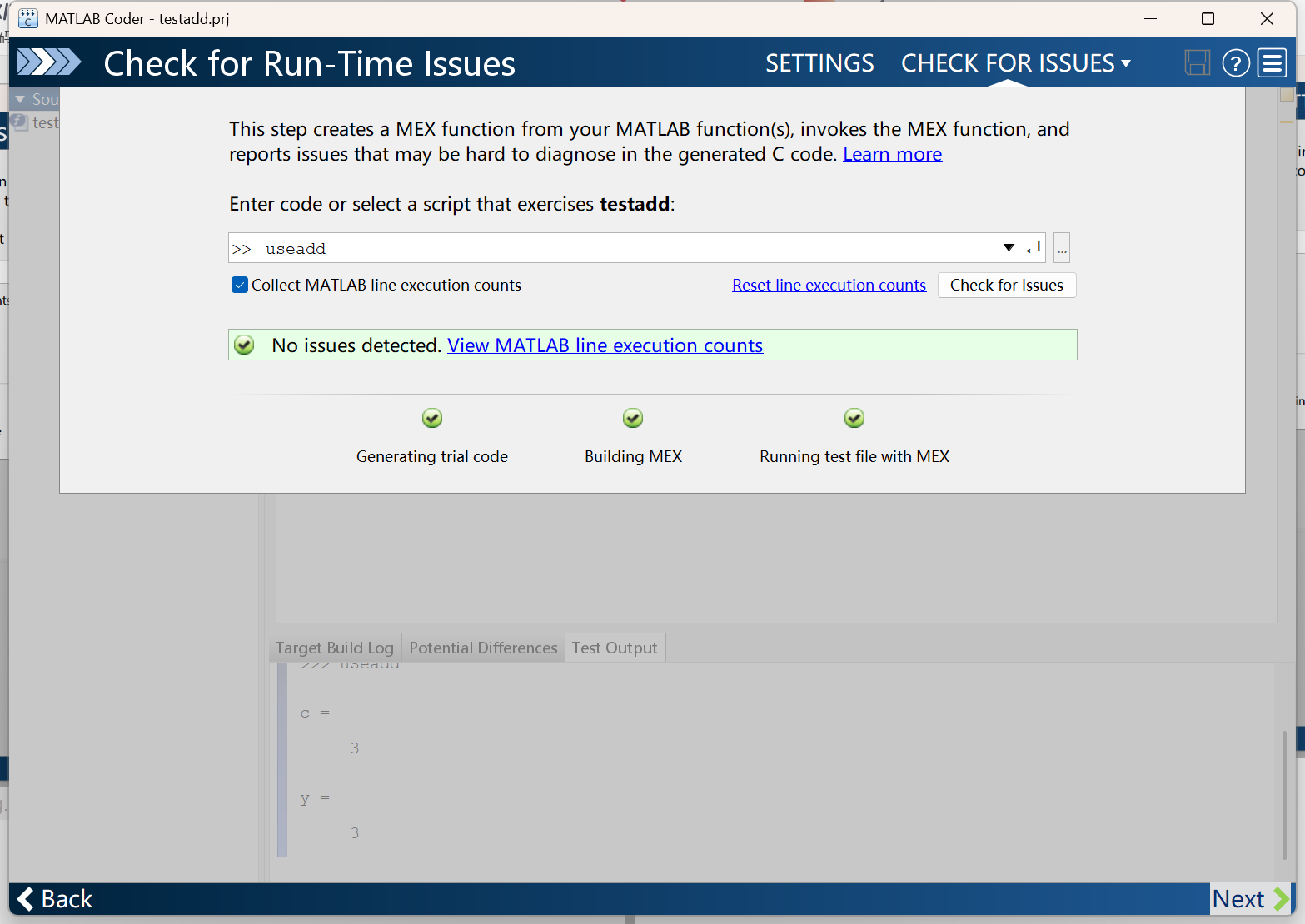Collapse the Source tree expander triangle

pos(20,100)
